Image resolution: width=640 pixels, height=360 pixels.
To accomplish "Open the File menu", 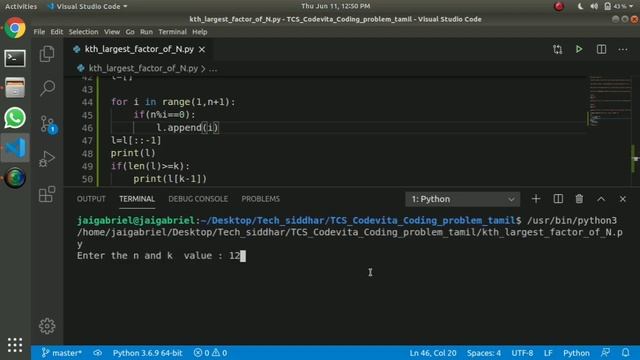I will [39, 32].
